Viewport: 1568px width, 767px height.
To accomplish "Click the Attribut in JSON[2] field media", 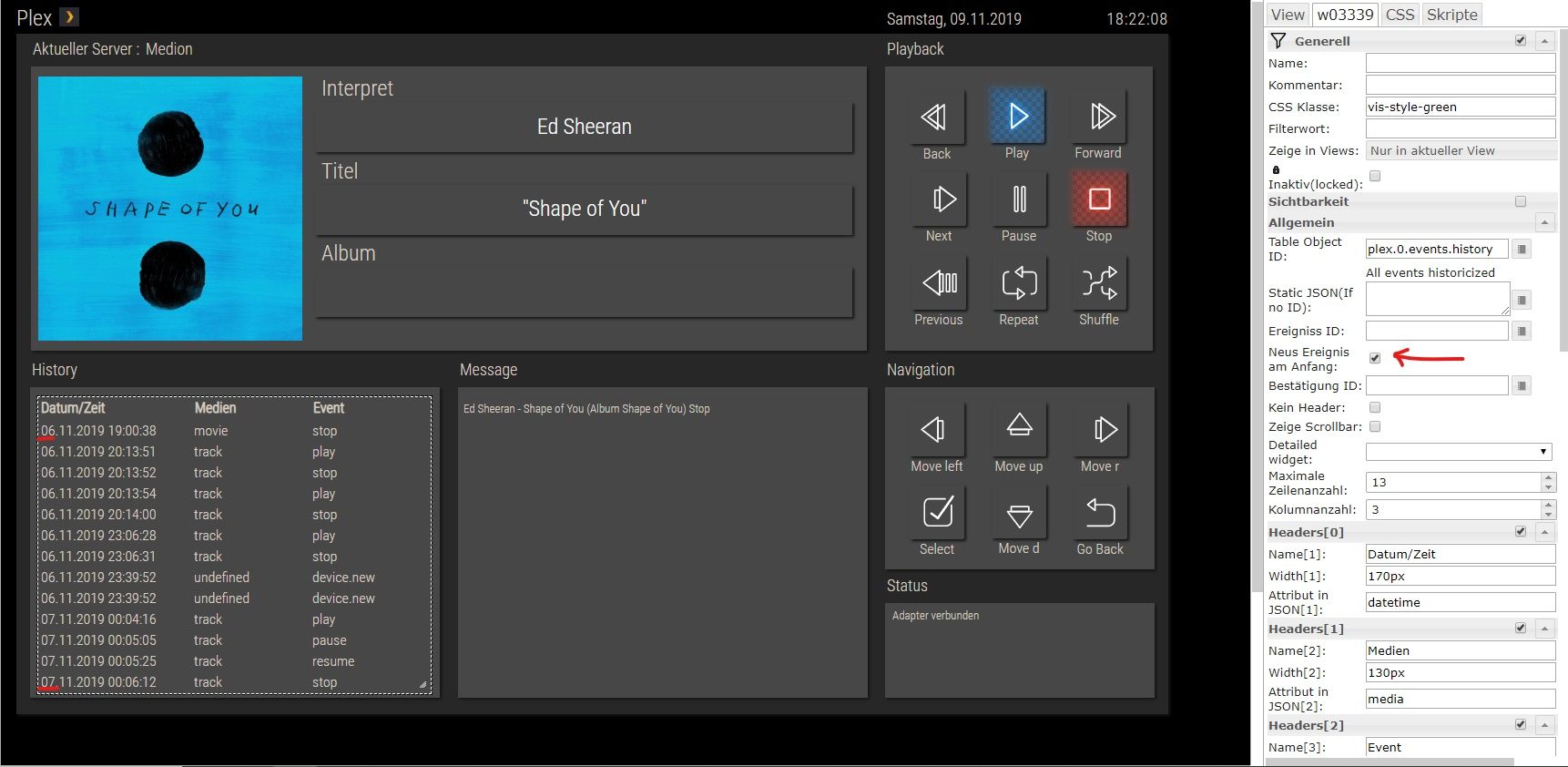I will coord(1461,699).
